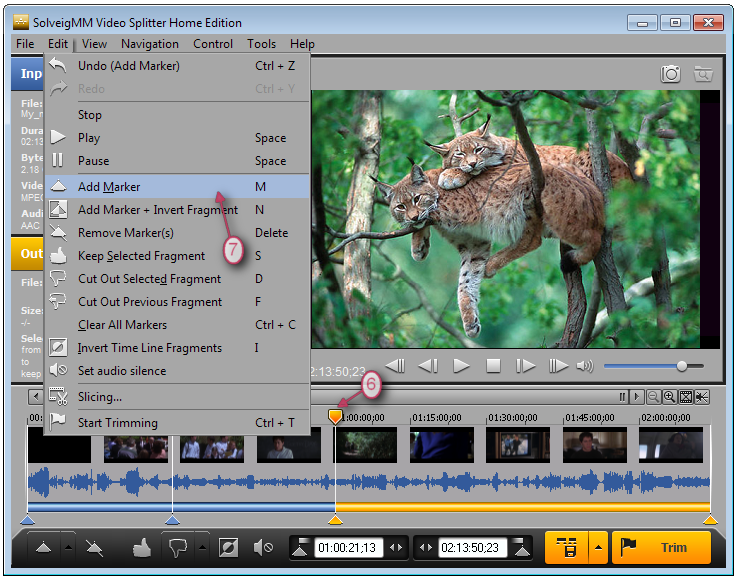The height and width of the screenshot is (579, 735).
Task: Fit timeline to window icon
Action: tap(686, 397)
